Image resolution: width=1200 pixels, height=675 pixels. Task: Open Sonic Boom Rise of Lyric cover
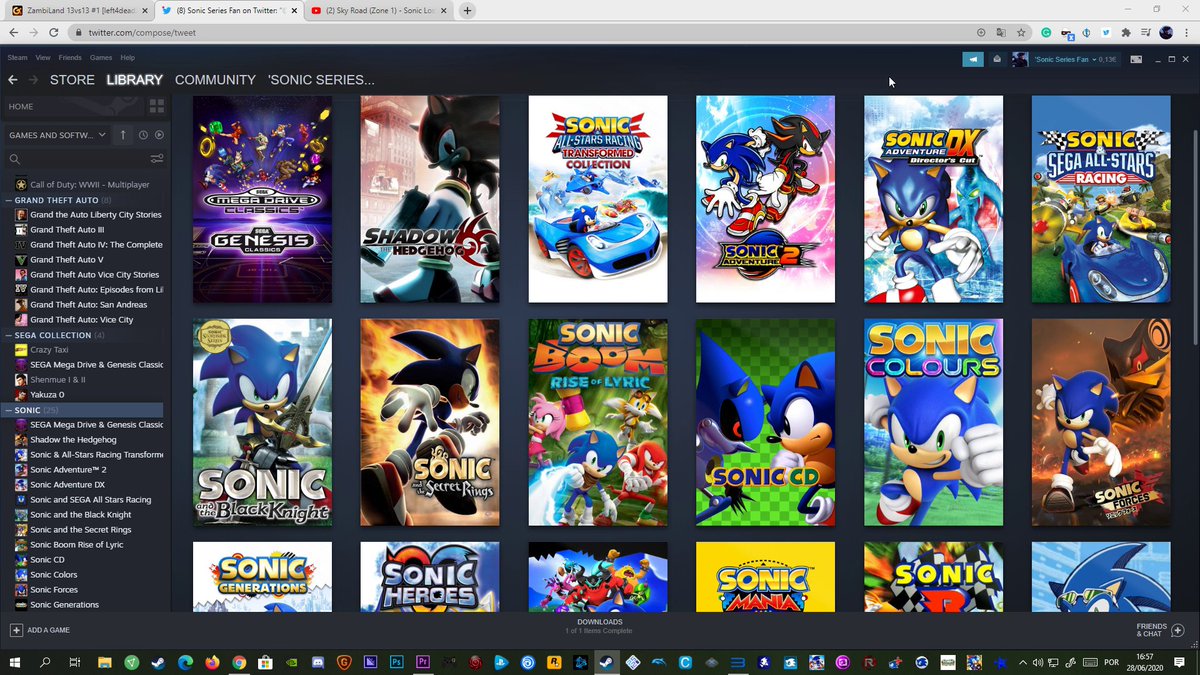point(598,422)
